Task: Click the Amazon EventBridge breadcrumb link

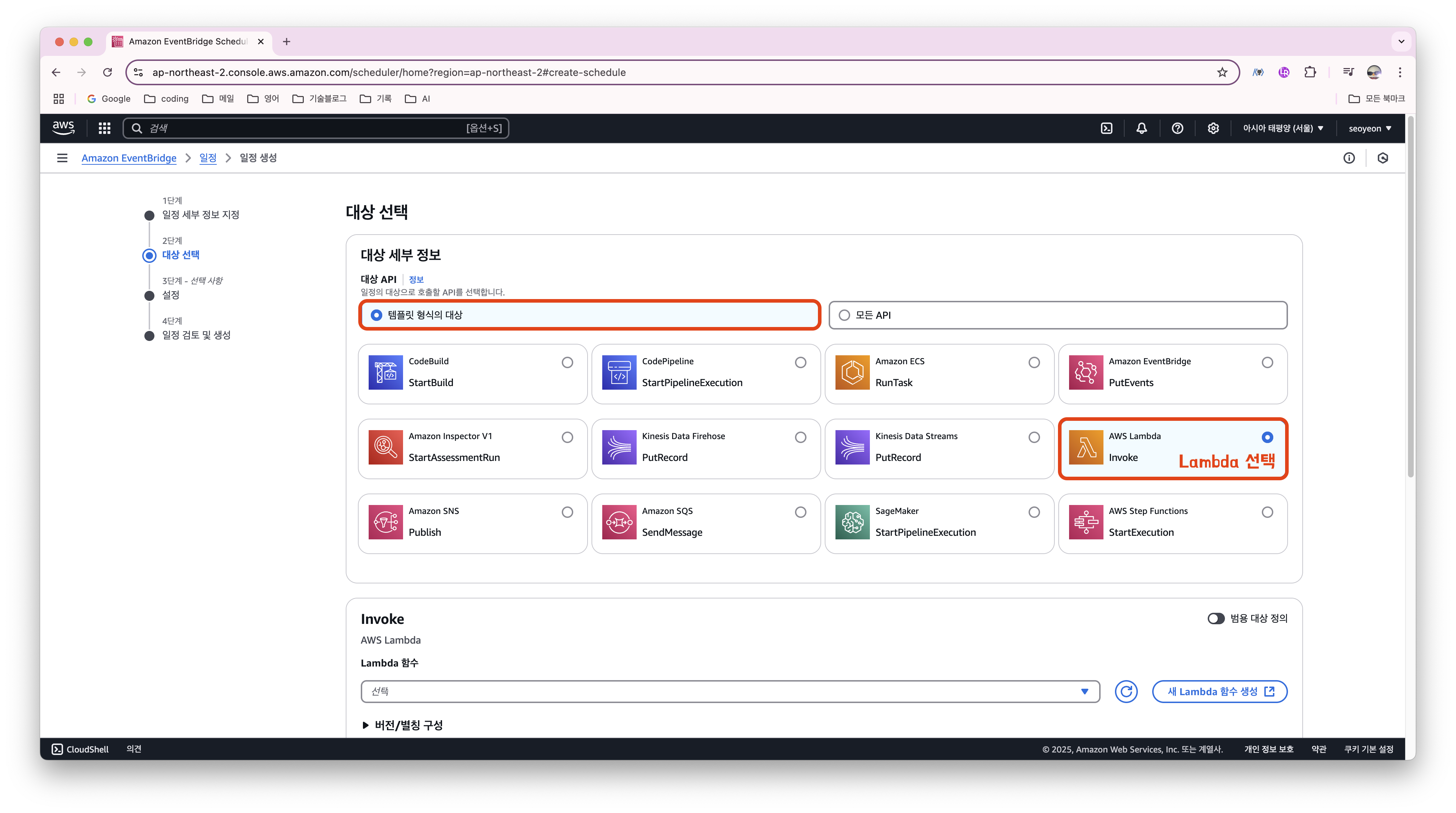Action: (x=129, y=158)
